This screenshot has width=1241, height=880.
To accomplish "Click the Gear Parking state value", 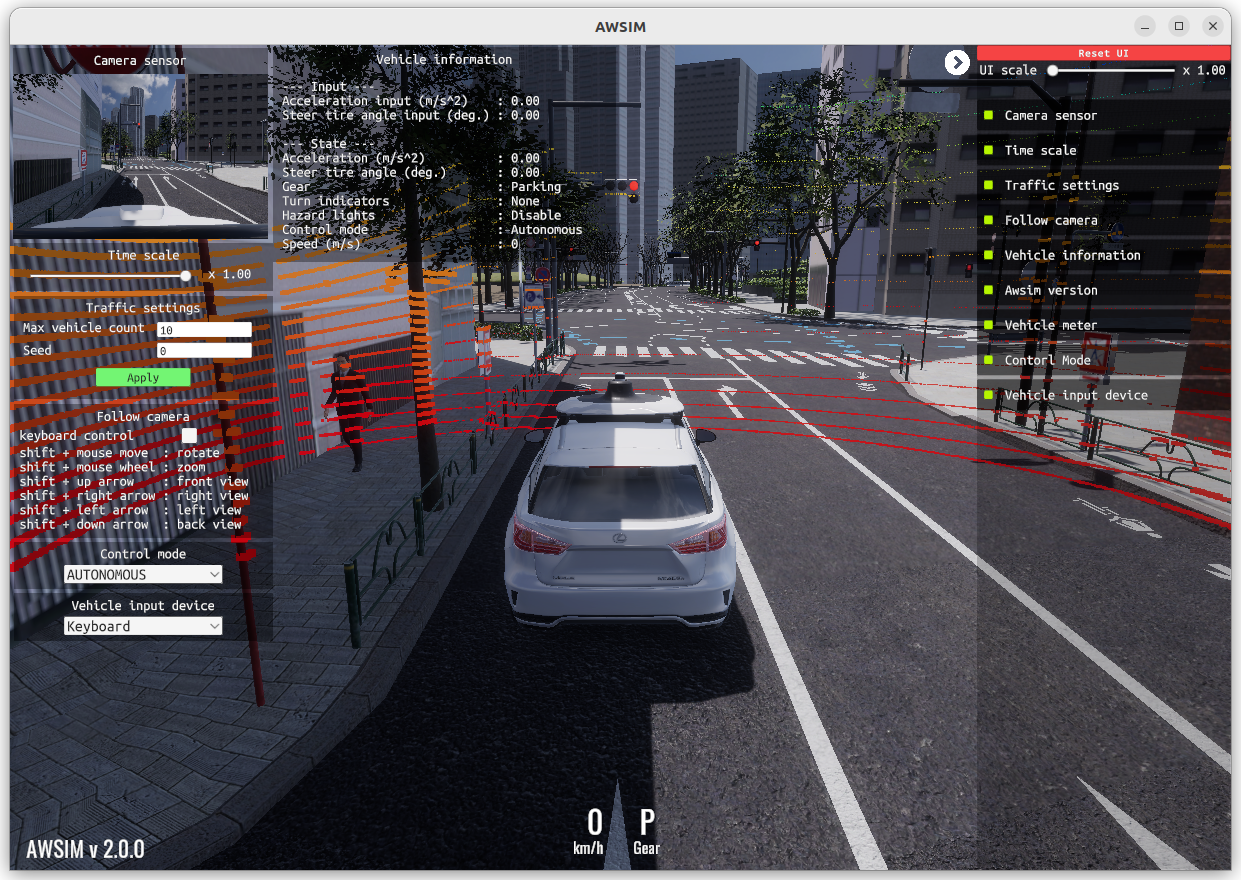I will coord(536,187).
